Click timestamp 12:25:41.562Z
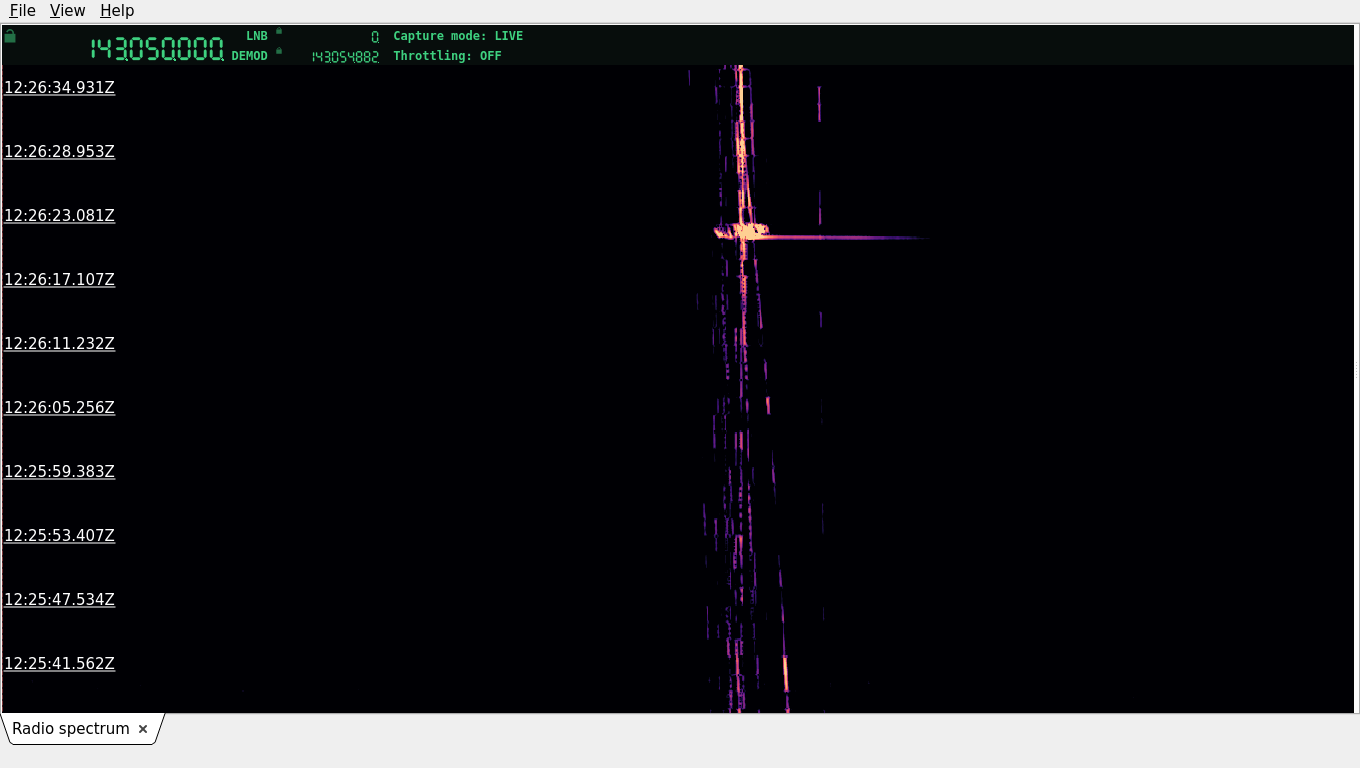 click(60, 664)
